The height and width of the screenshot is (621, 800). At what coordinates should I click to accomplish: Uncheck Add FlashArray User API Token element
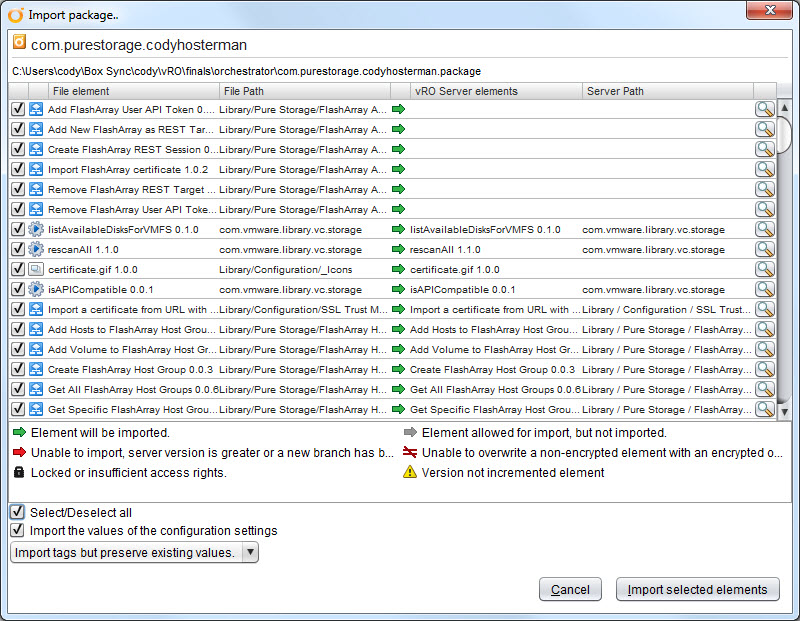click(x=18, y=109)
